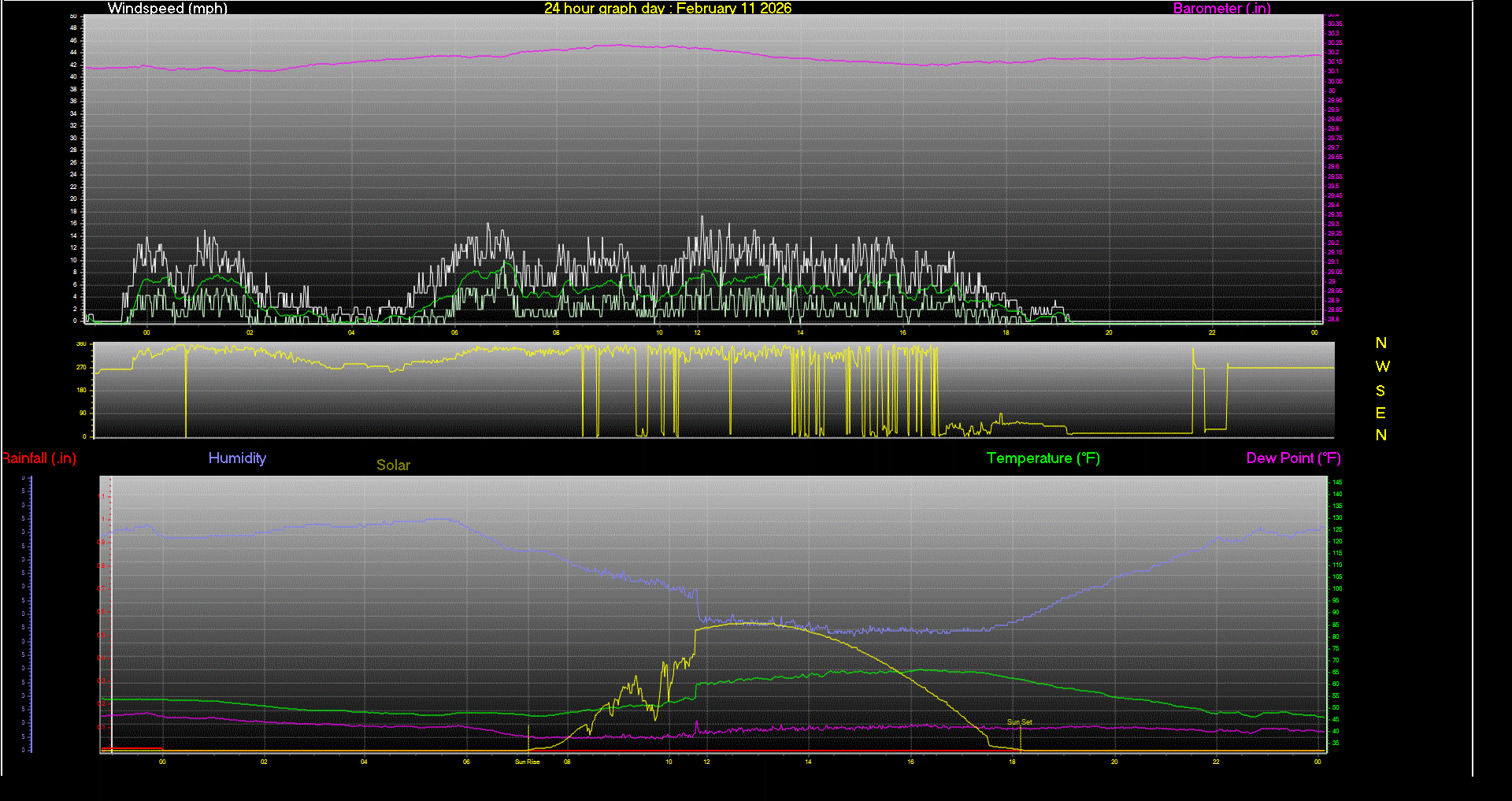Click the graph title for February 11 2026
Image resolution: width=1512 pixels, height=801 pixels.
point(667,9)
